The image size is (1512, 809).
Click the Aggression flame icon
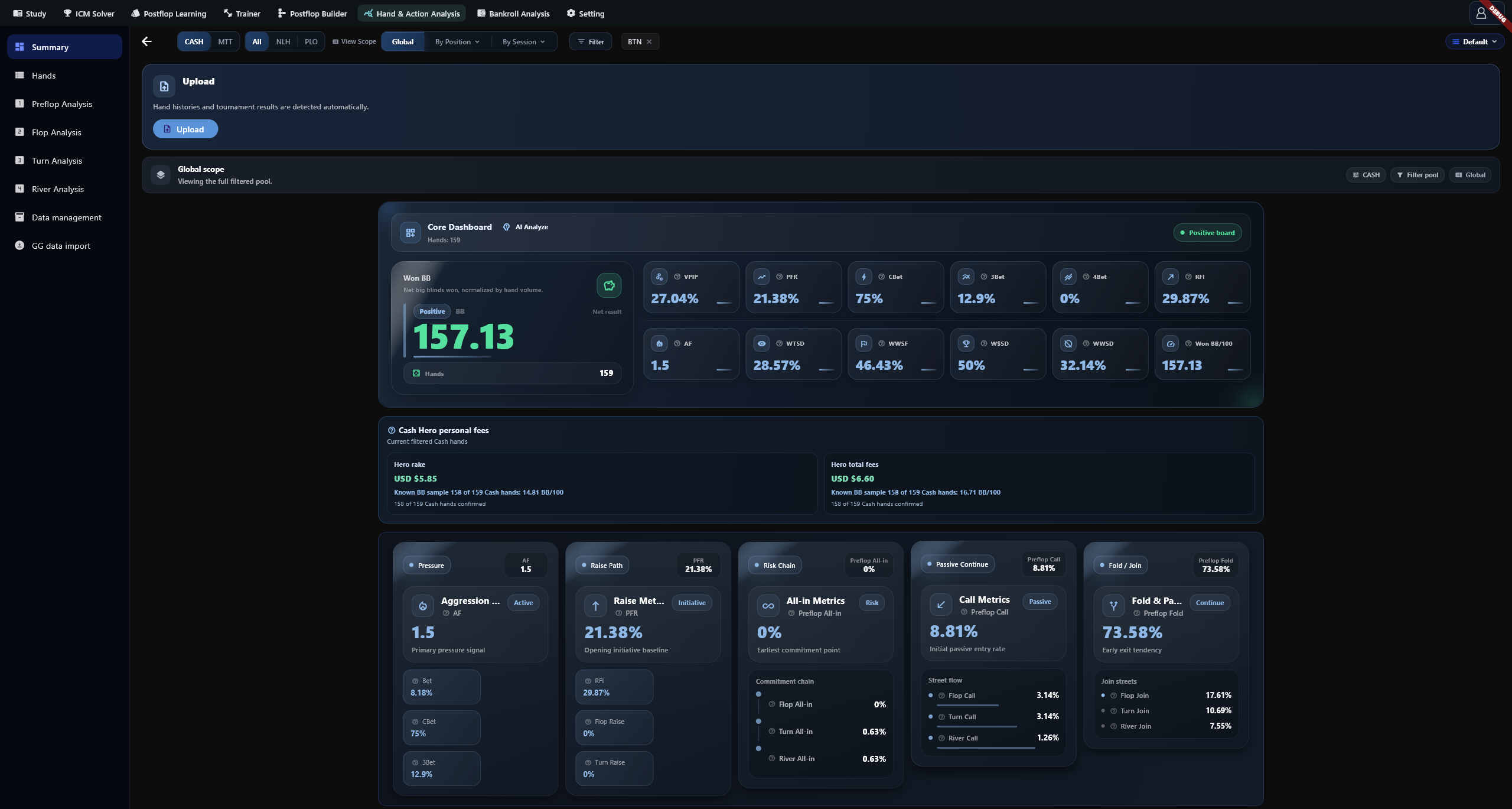422,606
